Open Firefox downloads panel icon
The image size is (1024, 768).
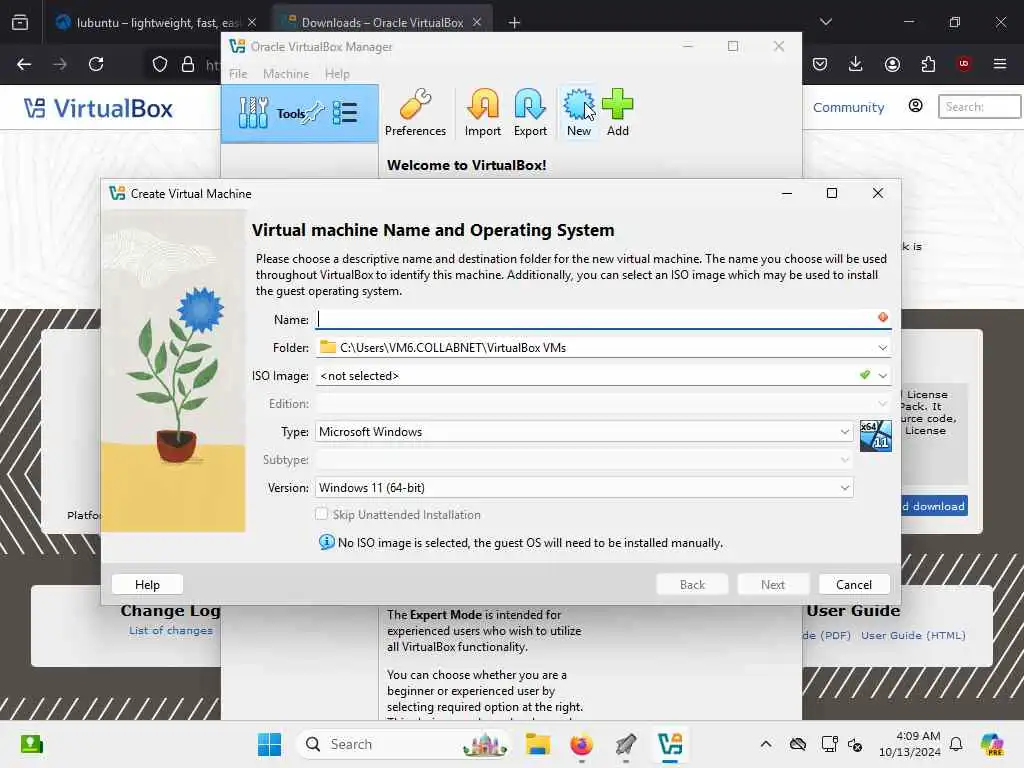tap(856, 64)
